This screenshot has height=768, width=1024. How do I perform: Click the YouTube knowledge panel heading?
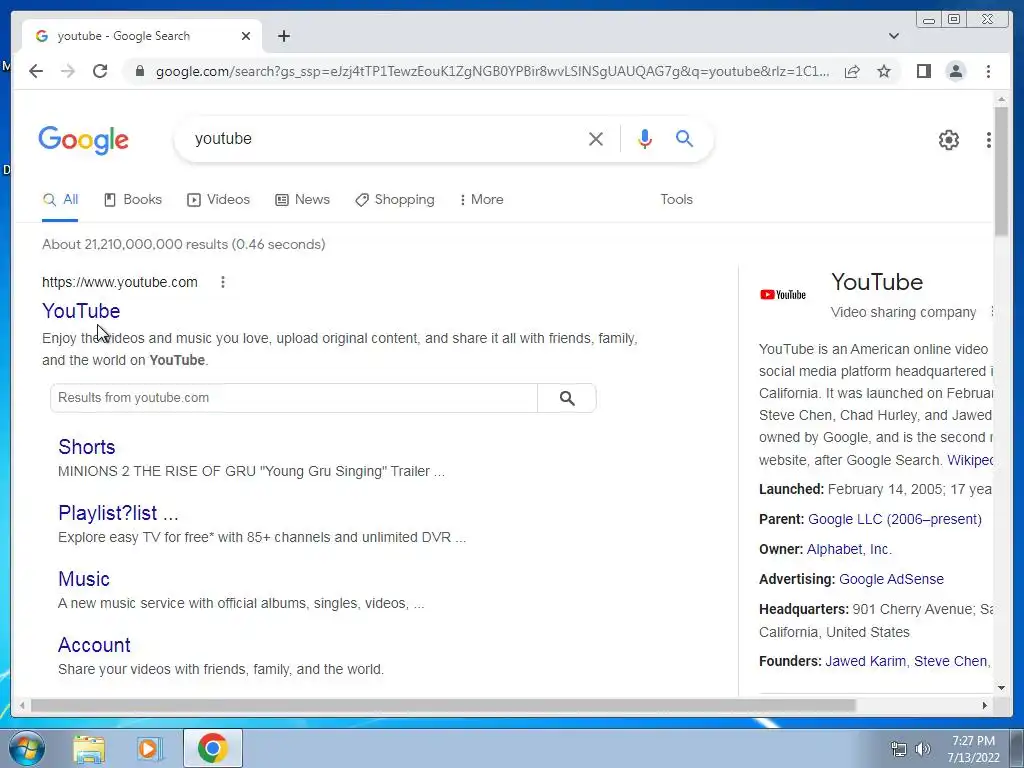point(877,282)
